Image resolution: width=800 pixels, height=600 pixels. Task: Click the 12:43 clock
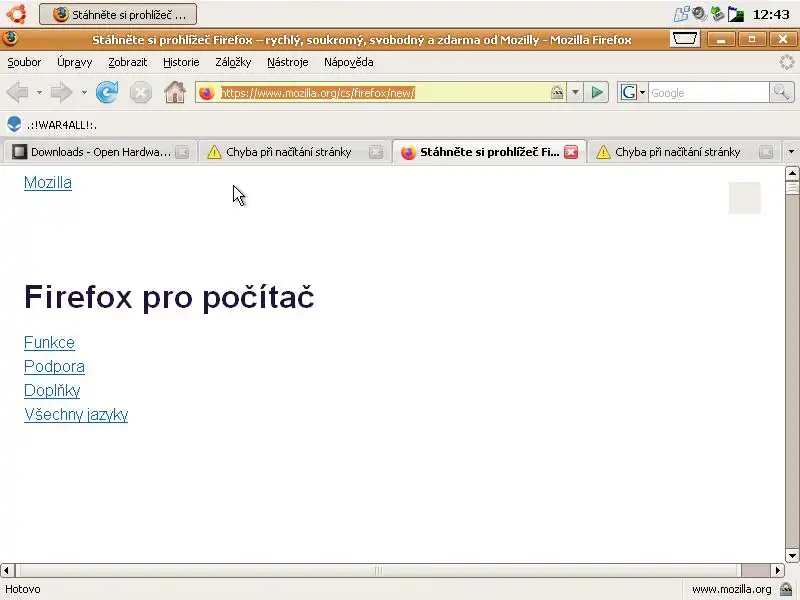click(x=771, y=14)
